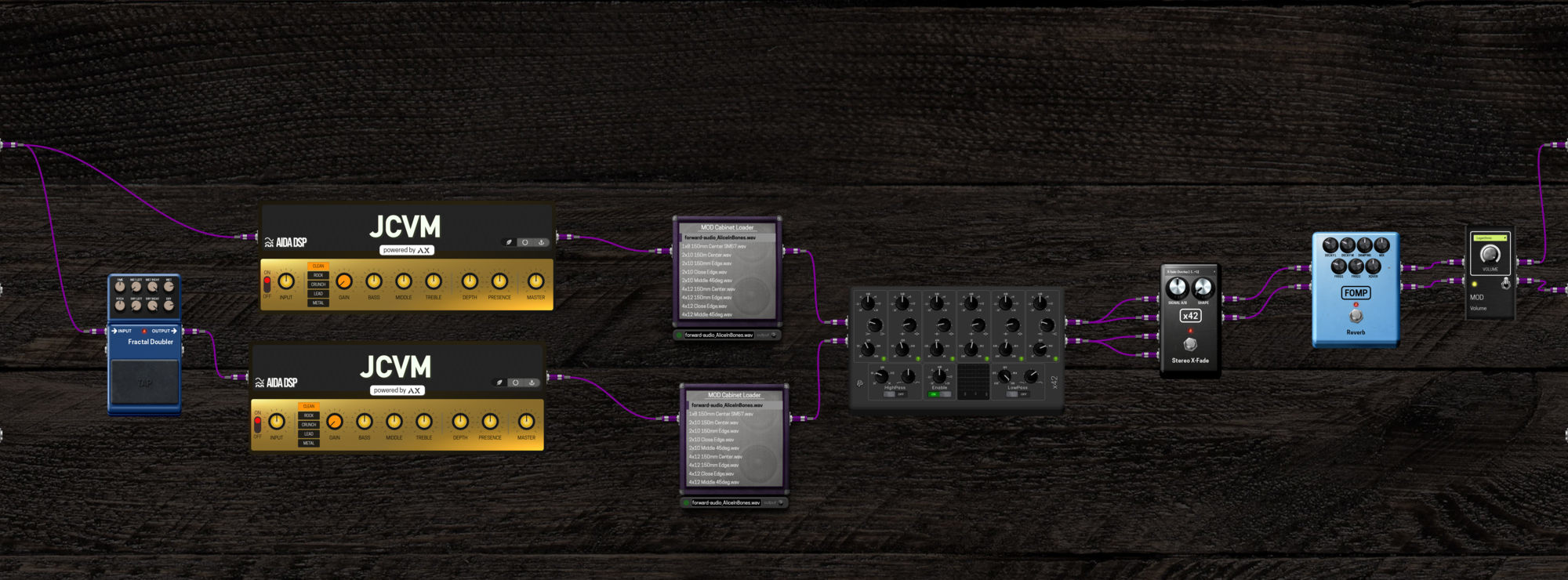Click the leaf icon on the lower JCVM amp
The image size is (1568, 580).
pos(499,382)
